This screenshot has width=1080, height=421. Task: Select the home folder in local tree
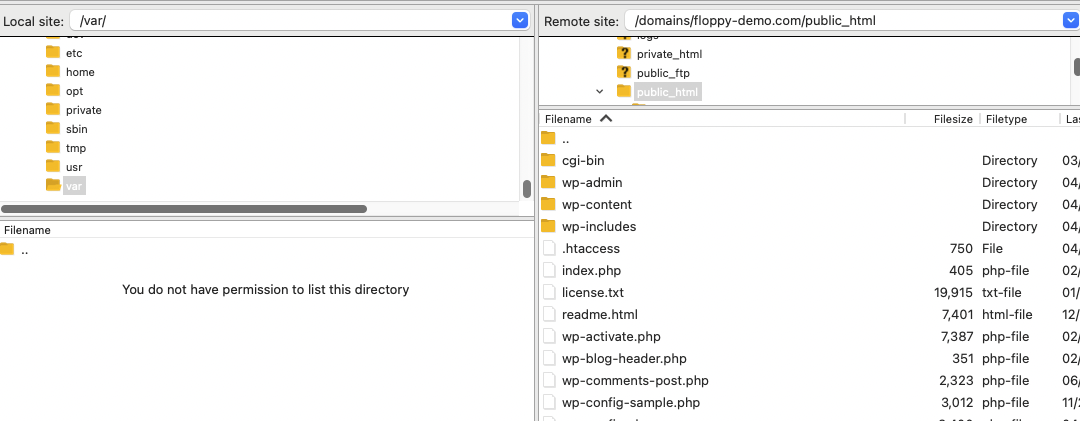(x=80, y=72)
